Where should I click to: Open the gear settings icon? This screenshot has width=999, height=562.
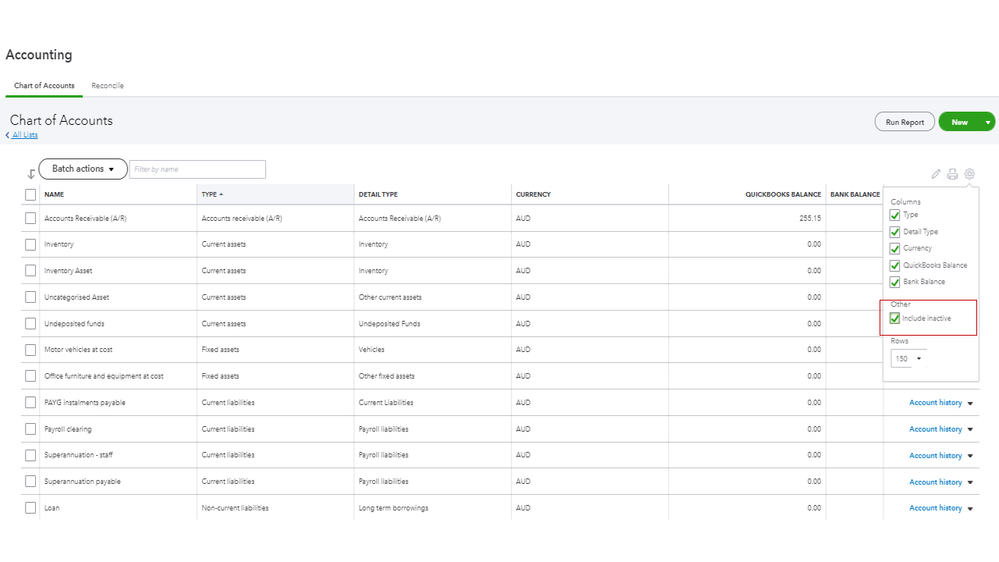pos(969,174)
